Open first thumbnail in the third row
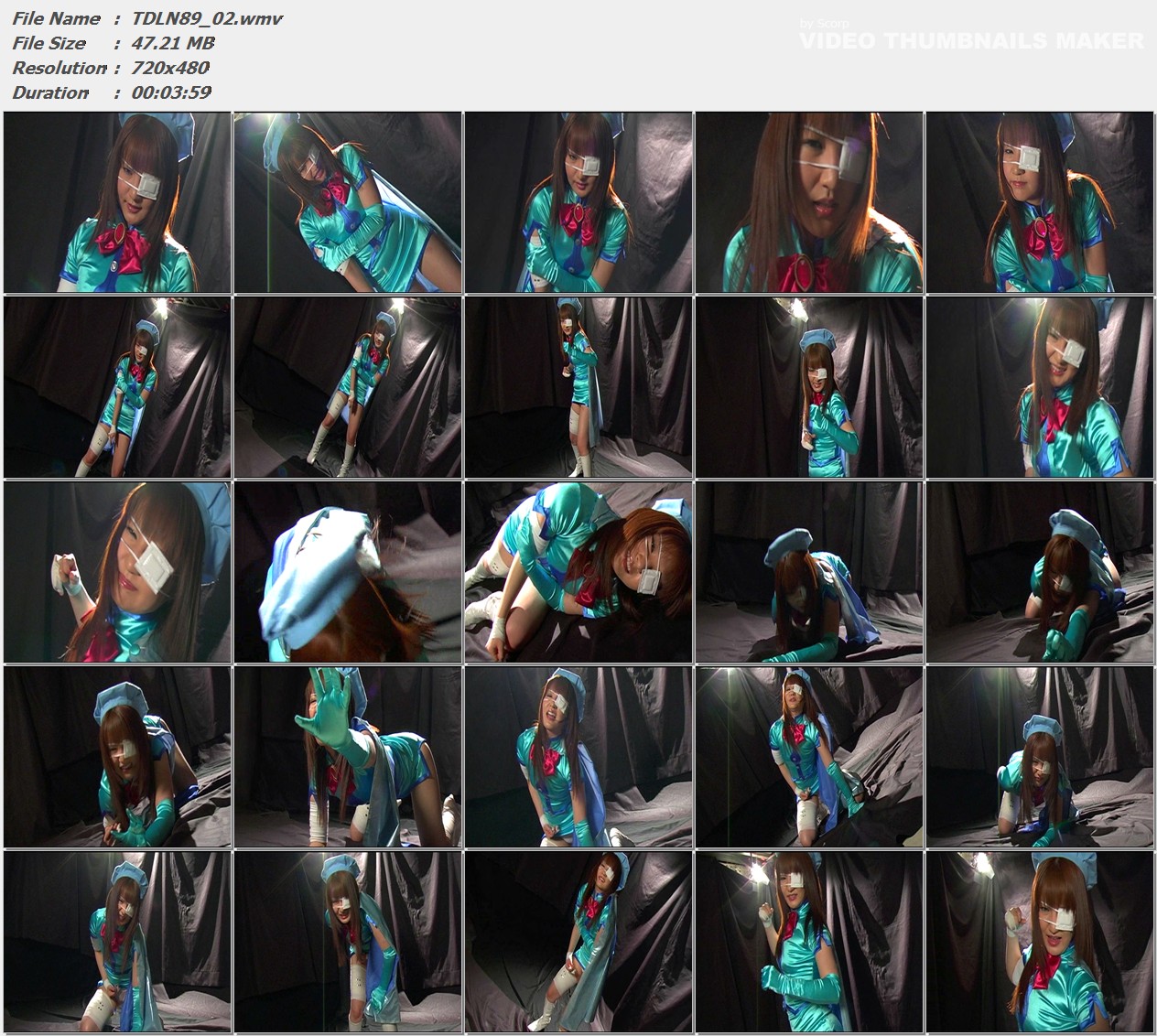 pyautogui.click(x=118, y=572)
